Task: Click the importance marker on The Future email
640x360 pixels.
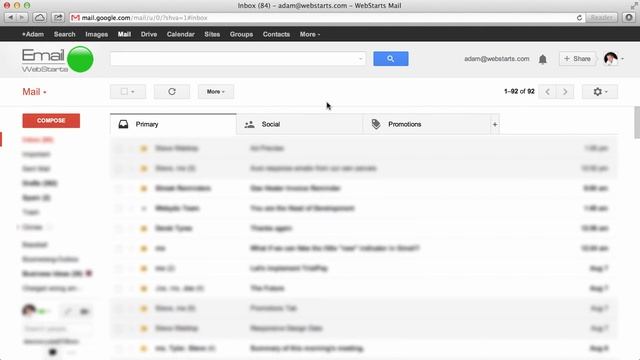Action: pyautogui.click(x=144, y=289)
